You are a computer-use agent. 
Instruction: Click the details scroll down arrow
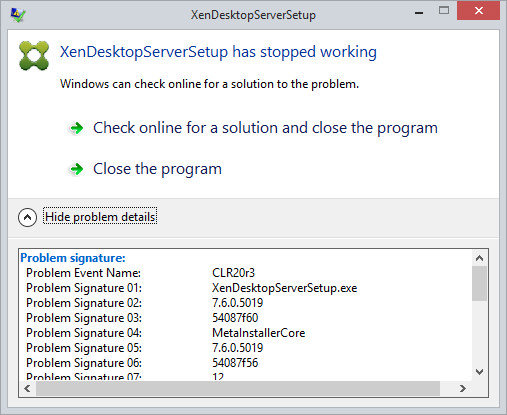tap(479, 372)
